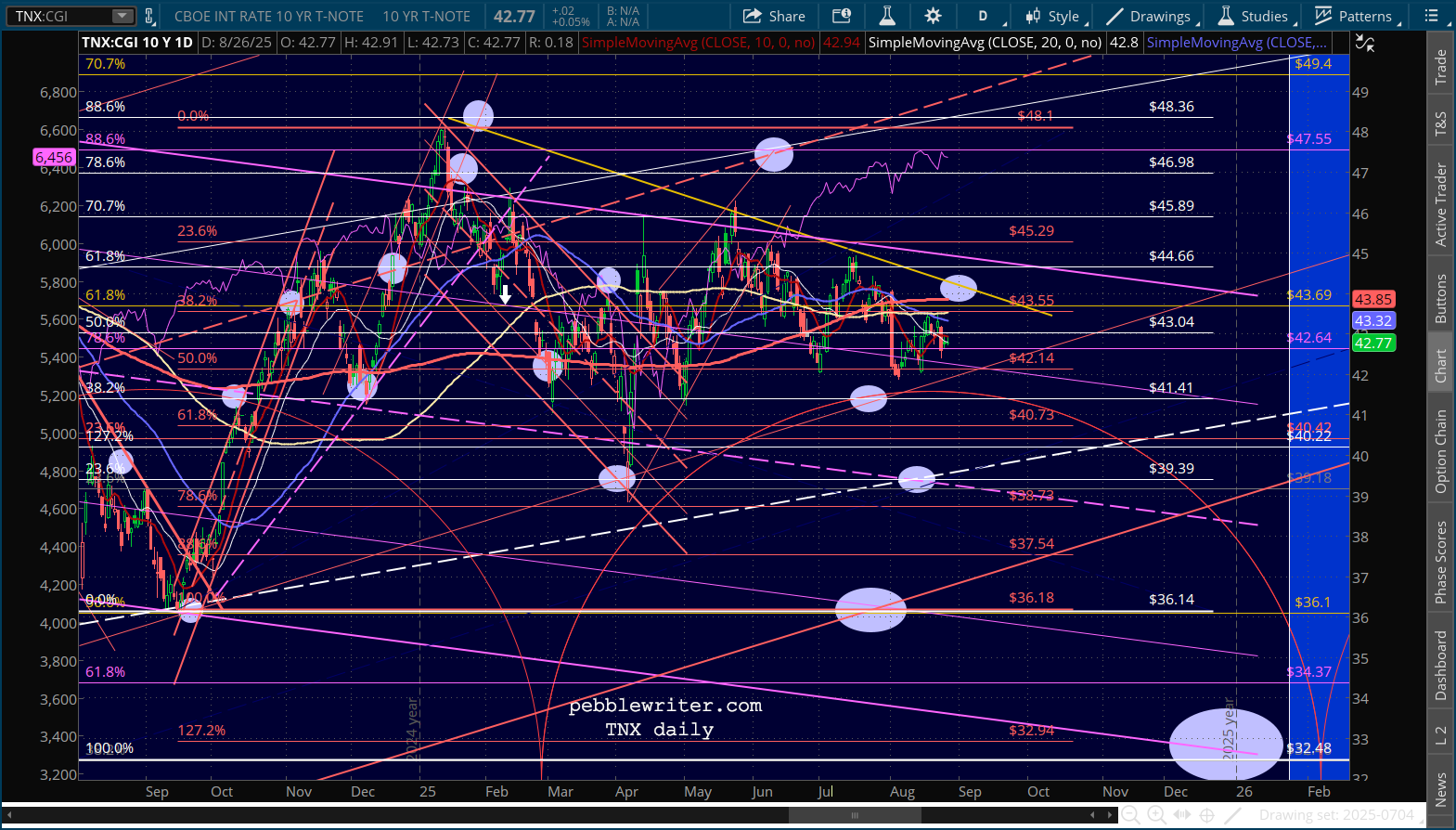Click the Share chart icon
Image resolution: width=1456 pixels, height=830 pixels.
[774, 16]
